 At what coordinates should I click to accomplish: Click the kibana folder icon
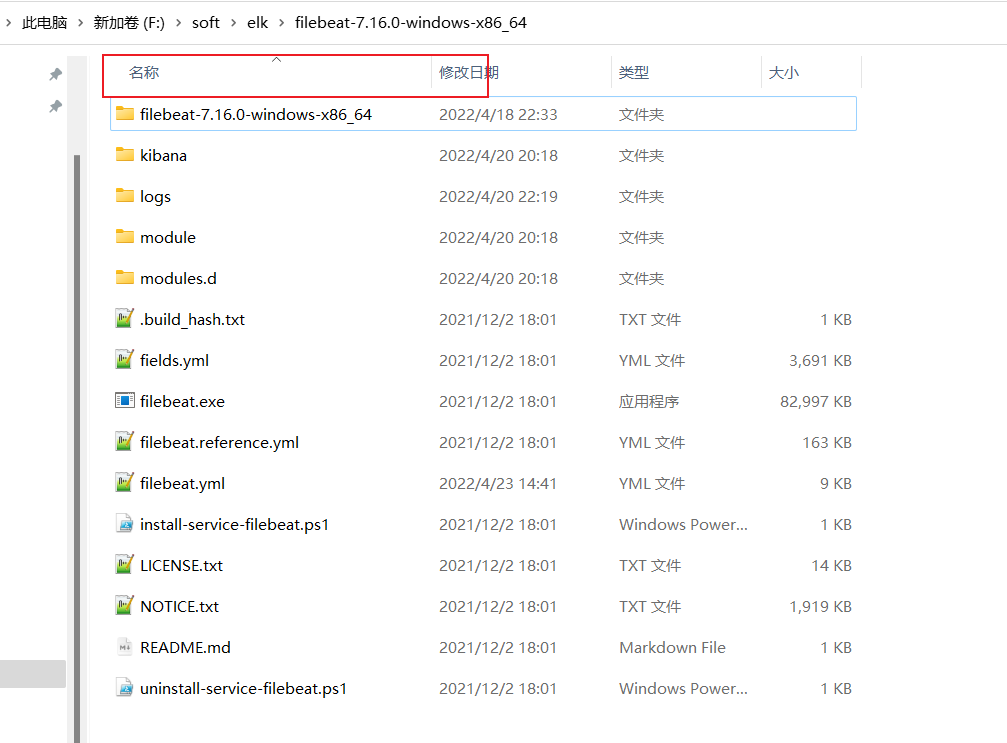click(x=125, y=155)
